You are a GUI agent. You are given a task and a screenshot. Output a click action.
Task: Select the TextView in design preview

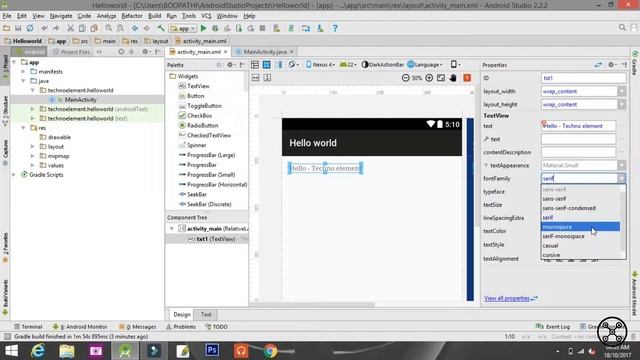(325, 168)
